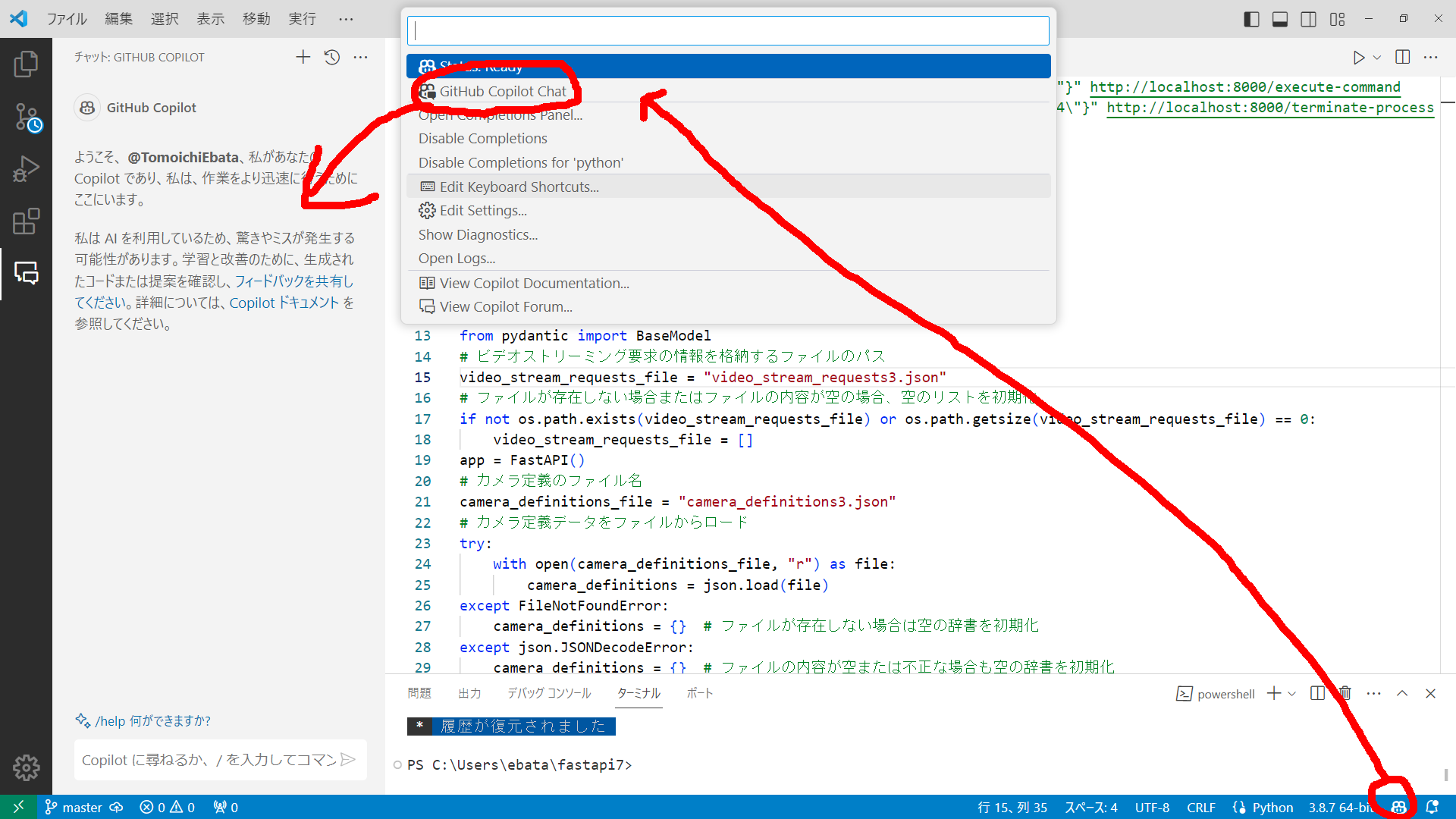This screenshot has height=819, width=1456.
Task: Toggle secondary side bar layout button
Action: (1308, 19)
